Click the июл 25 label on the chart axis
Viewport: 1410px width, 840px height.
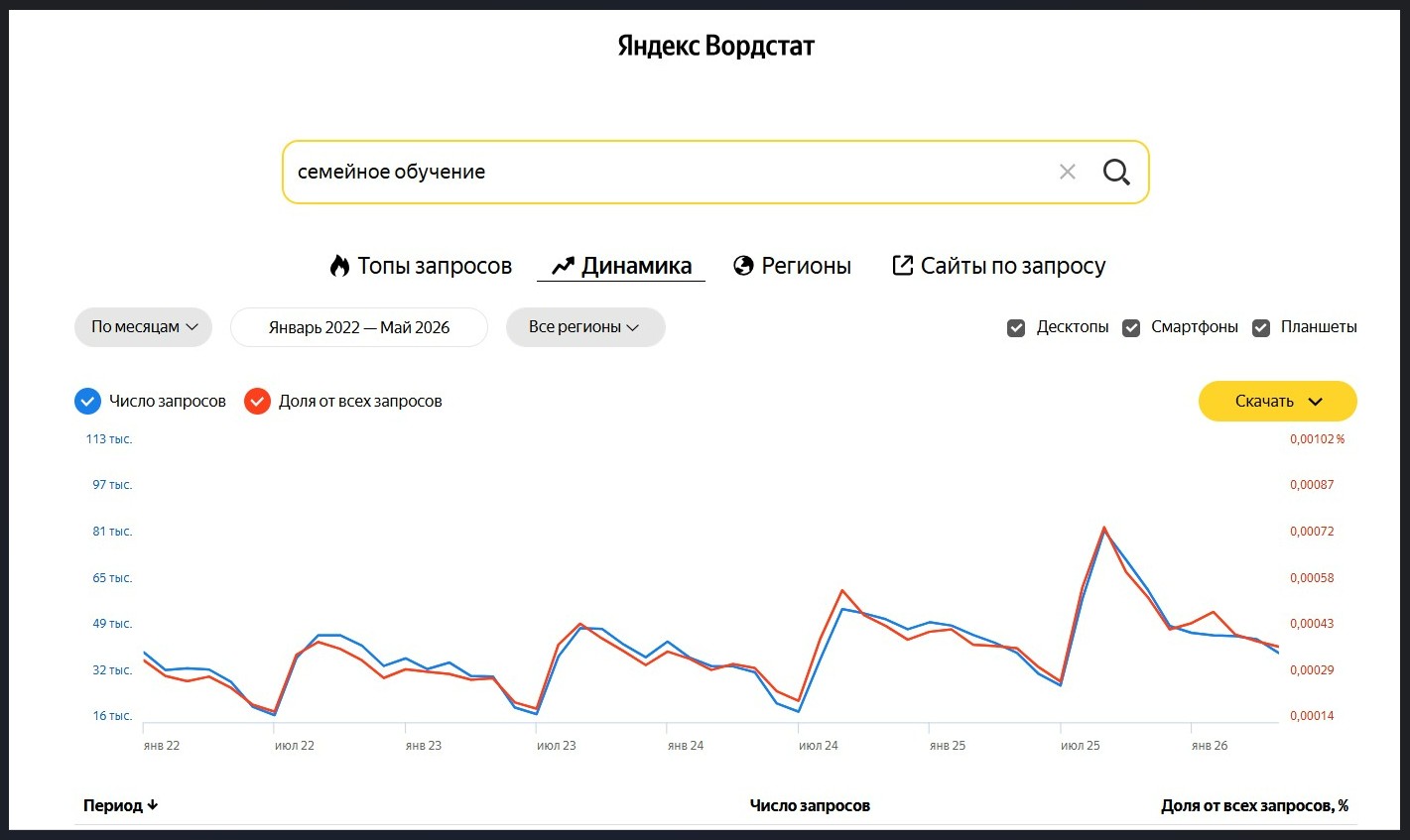(x=1081, y=746)
